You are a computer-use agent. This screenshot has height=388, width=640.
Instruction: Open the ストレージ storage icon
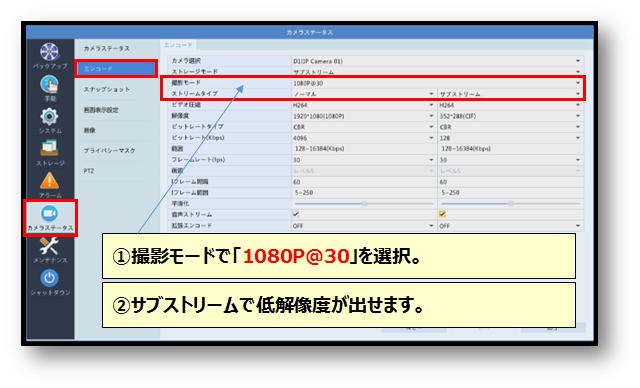click(49, 149)
